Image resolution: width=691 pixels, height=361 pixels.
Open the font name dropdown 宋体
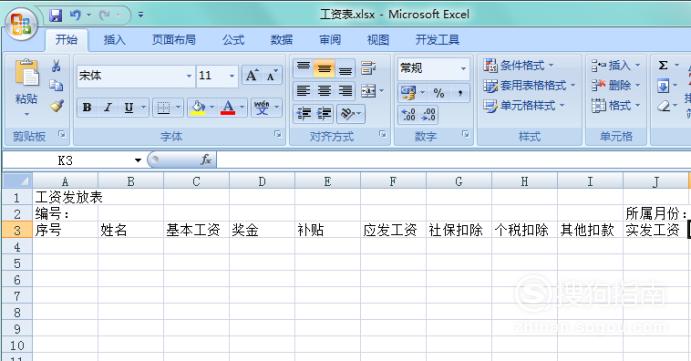[x=189, y=76]
